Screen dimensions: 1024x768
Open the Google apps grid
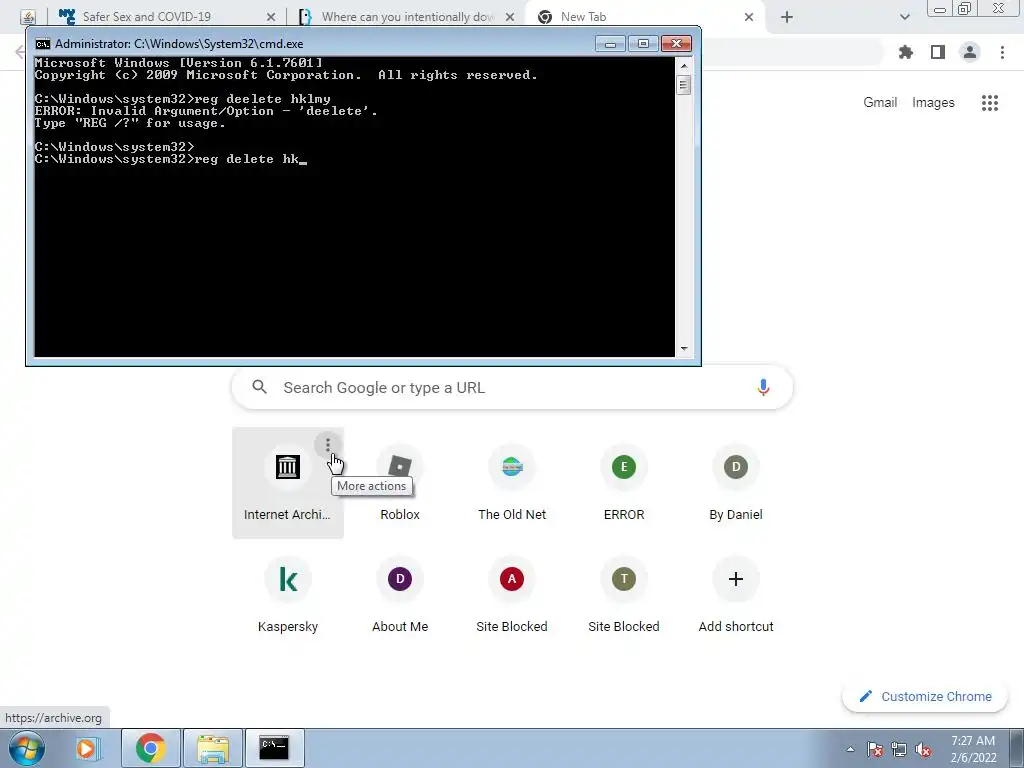click(x=989, y=103)
